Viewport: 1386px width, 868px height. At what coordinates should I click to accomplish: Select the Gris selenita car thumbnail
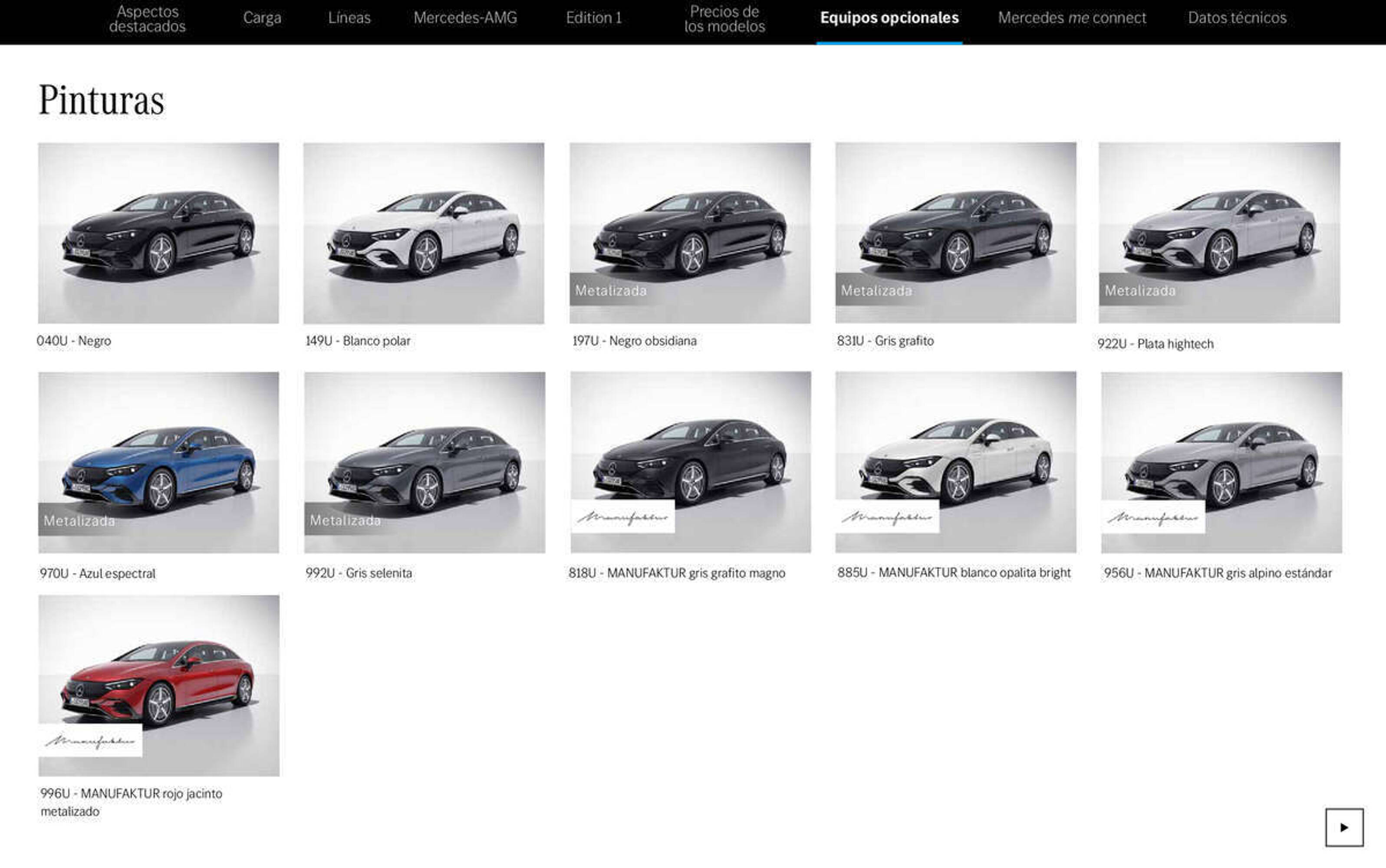tap(425, 463)
